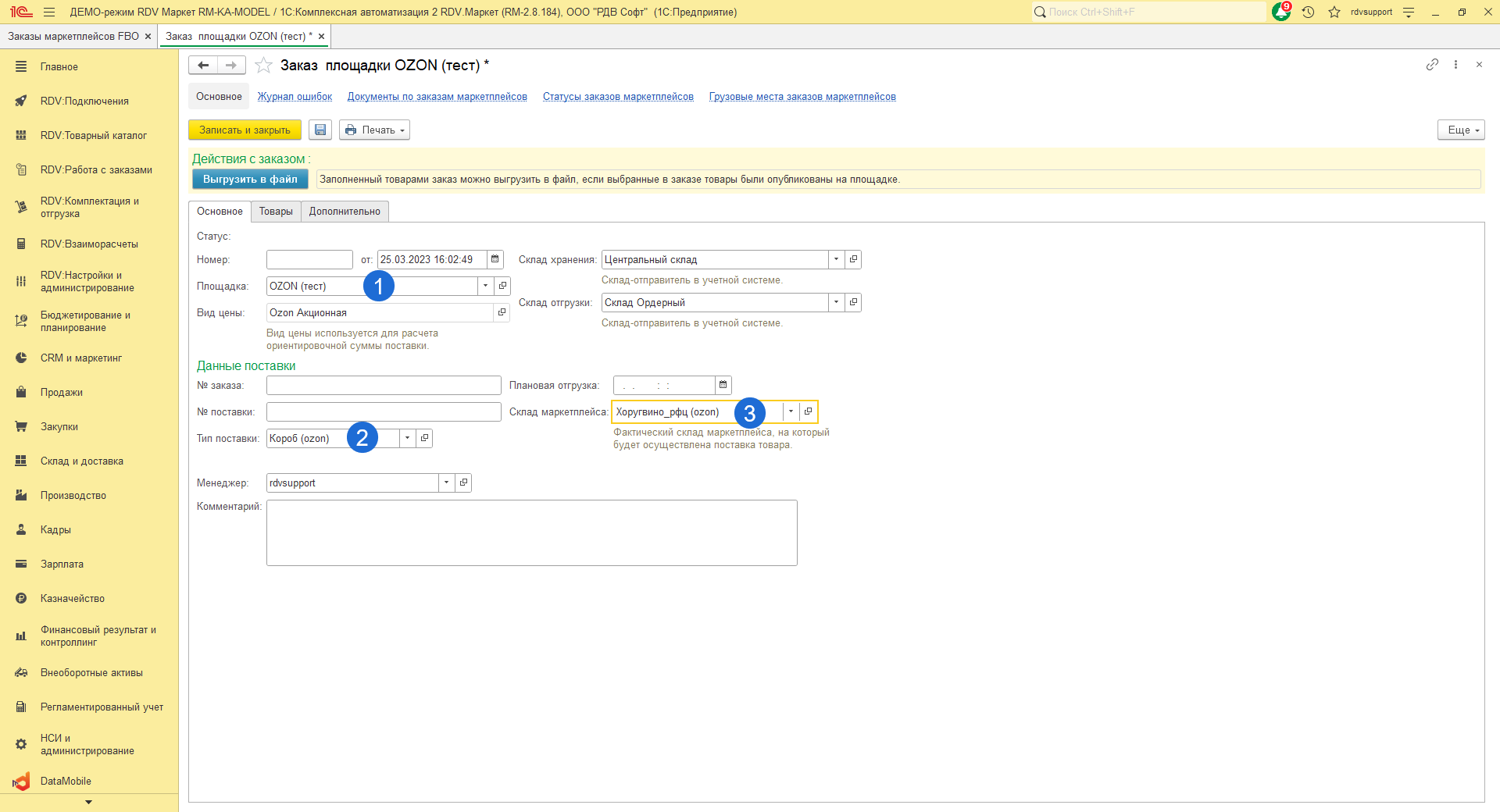Screen dimensions: 1500x812
Task: Open calendar for Плановая отгрузка date
Action: pos(723,385)
